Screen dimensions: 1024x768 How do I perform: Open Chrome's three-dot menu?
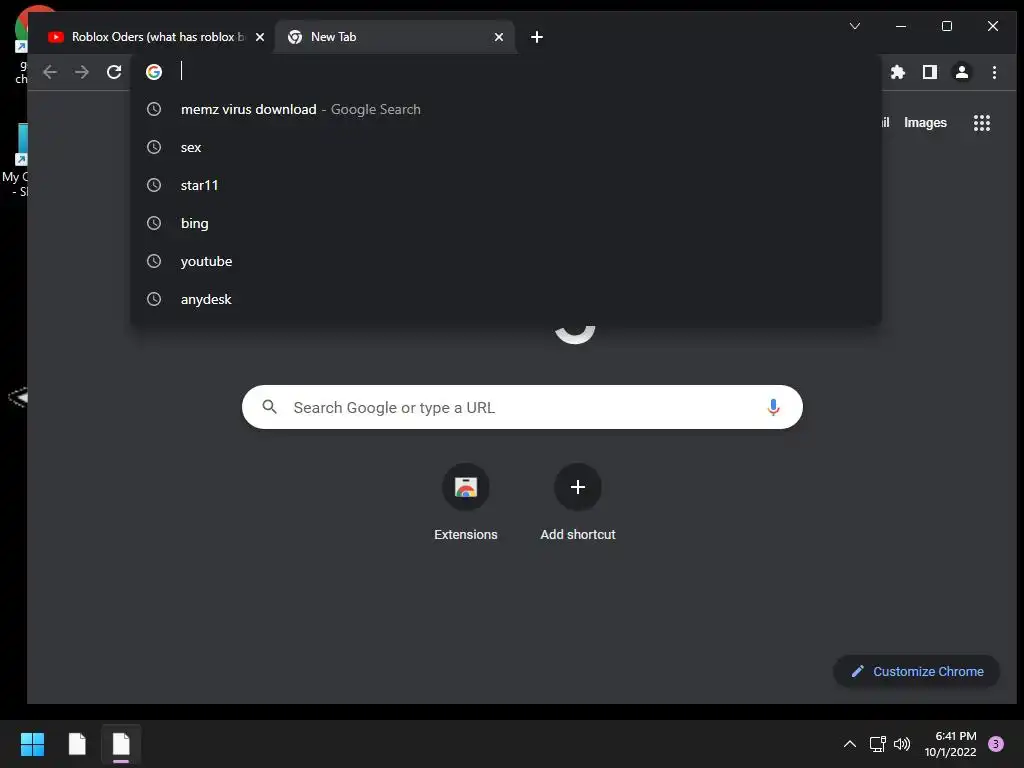[994, 72]
